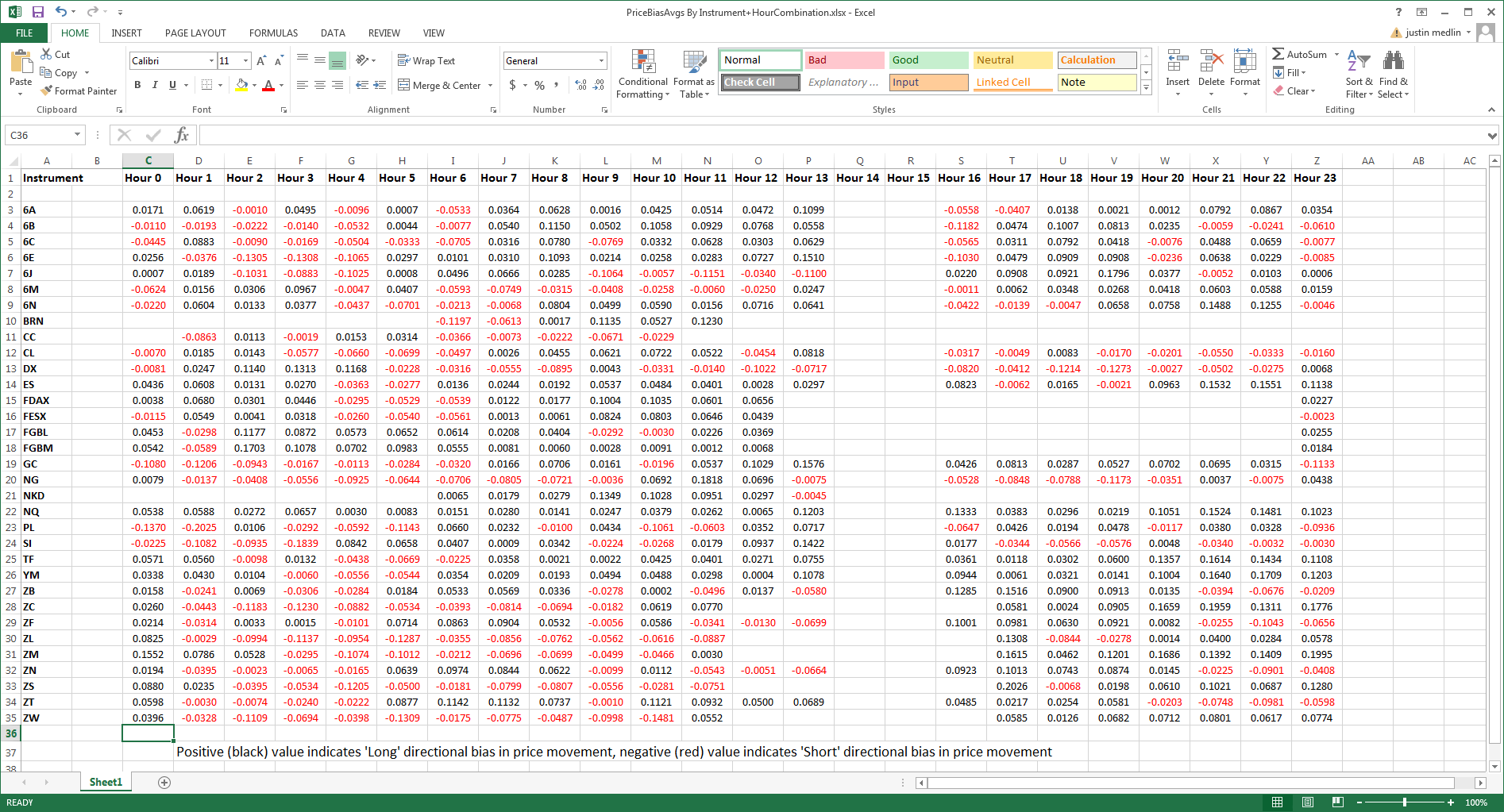Click the Decrease Indent icon
The height and width of the screenshot is (812, 1504).
(x=362, y=85)
